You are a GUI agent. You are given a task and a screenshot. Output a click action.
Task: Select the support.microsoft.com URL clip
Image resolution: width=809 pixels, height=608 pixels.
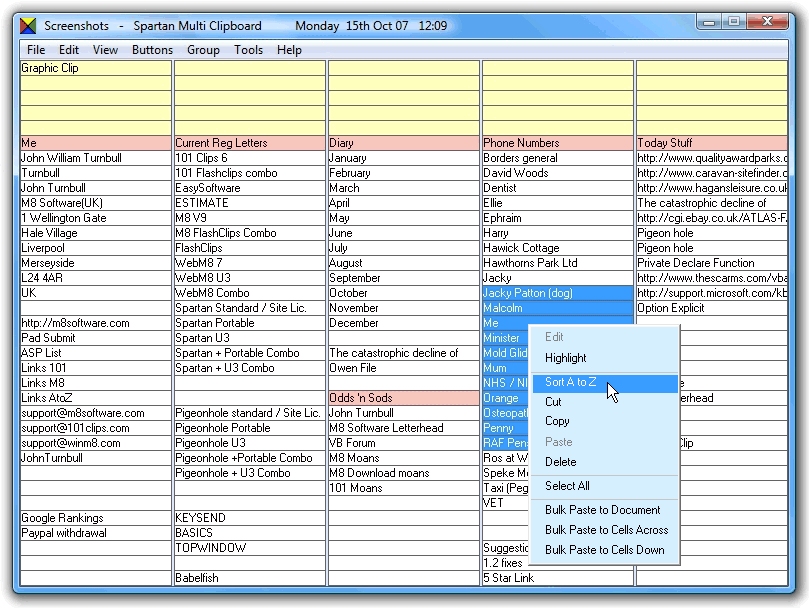711,293
